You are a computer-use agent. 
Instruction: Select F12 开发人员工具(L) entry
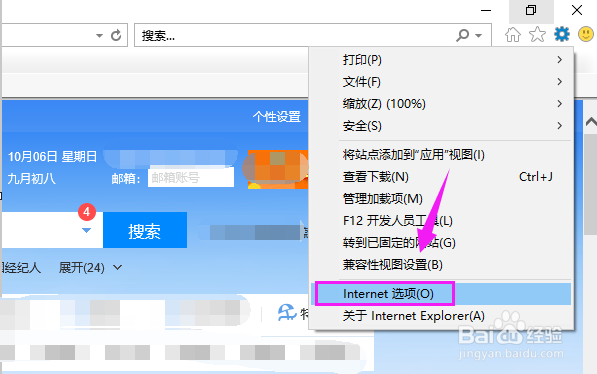(x=442, y=221)
